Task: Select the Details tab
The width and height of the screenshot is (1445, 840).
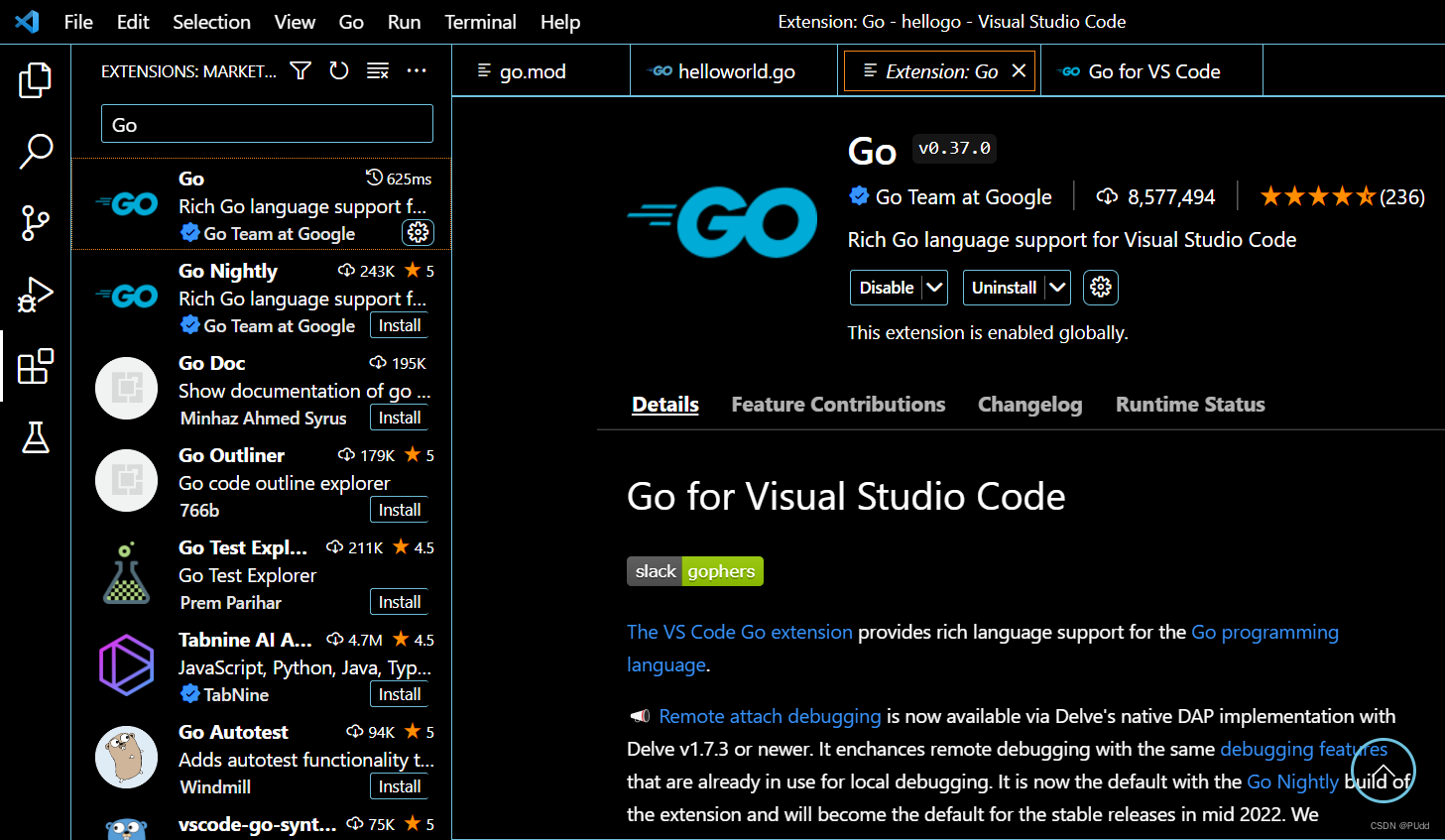Action: pyautogui.click(x=665, y=405)
